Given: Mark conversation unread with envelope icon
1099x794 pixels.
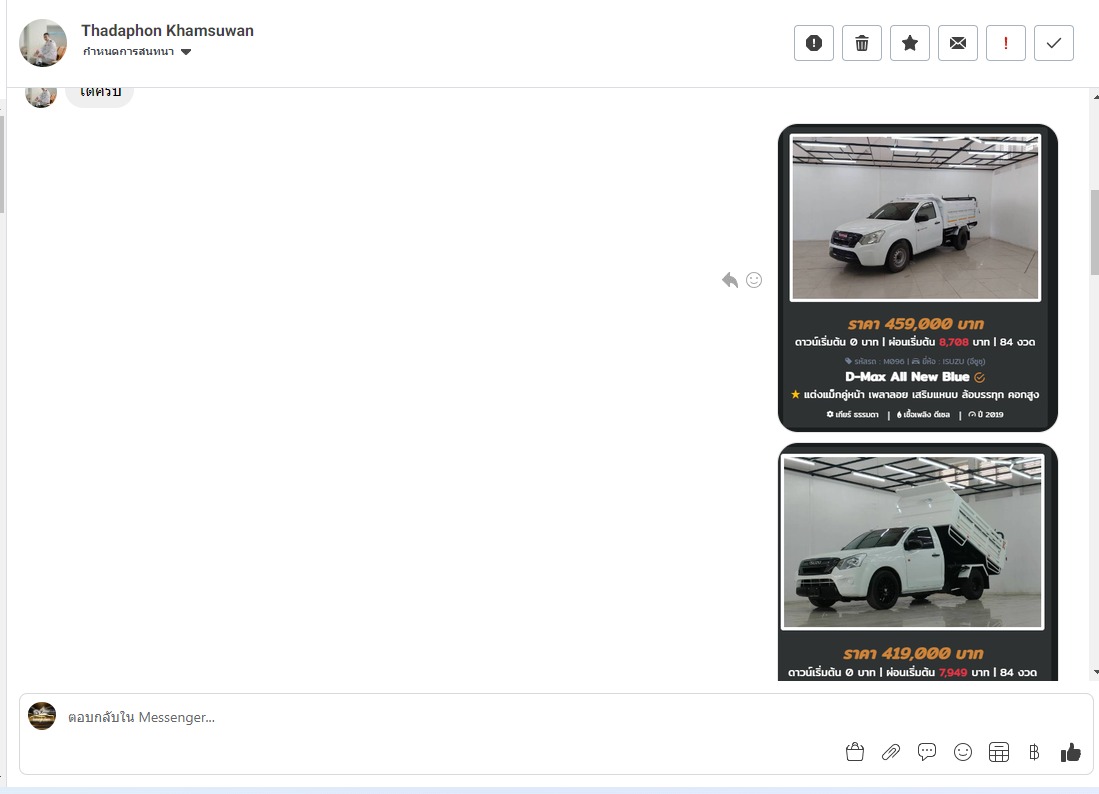Looking at the screenshot, I should tap(958, 43).
